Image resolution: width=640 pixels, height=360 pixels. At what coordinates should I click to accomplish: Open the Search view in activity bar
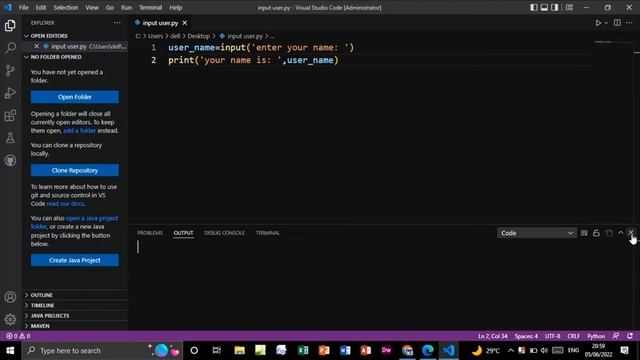pos(10,48)
